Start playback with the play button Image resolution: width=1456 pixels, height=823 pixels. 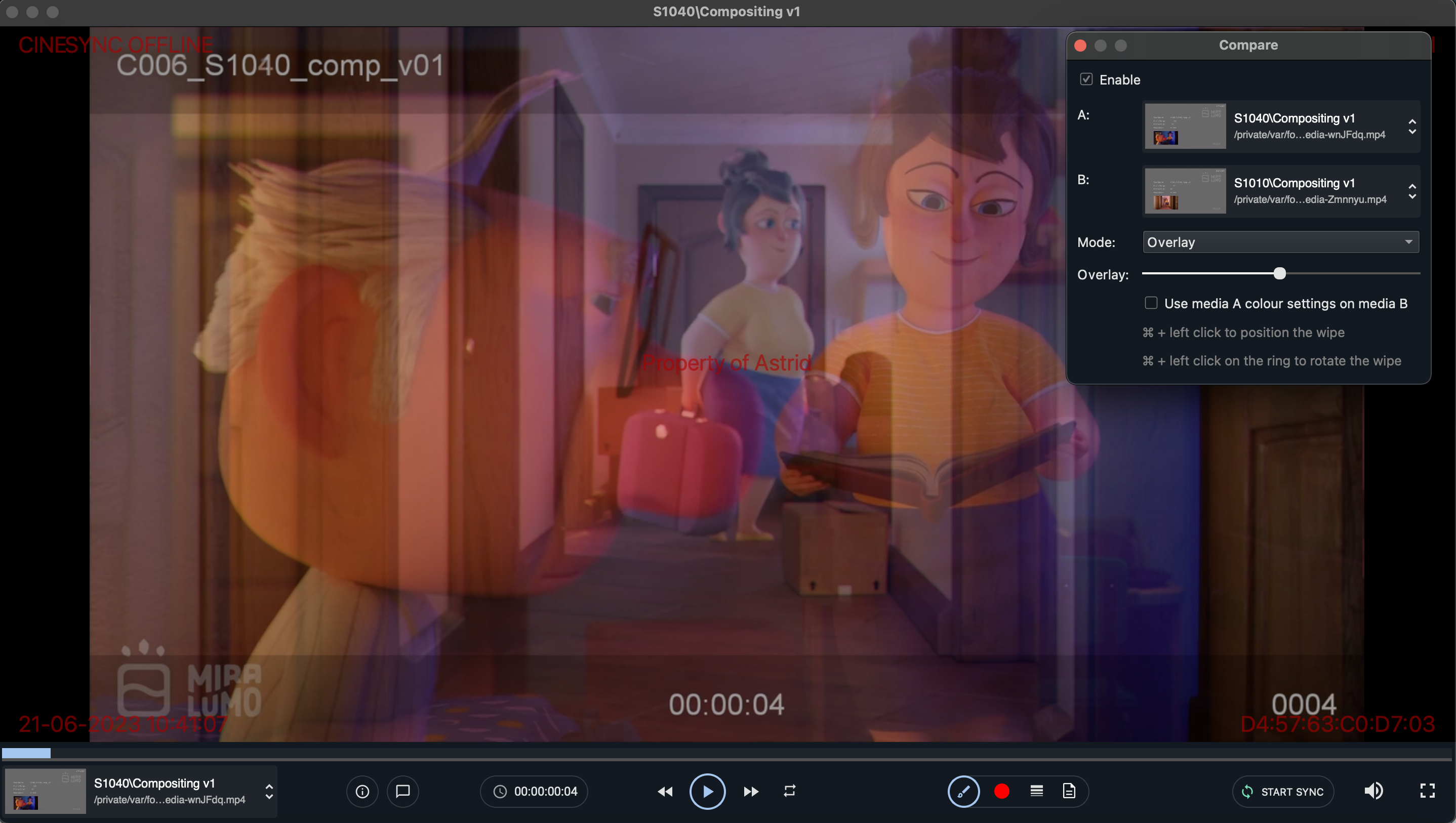(x=707, y=791)
